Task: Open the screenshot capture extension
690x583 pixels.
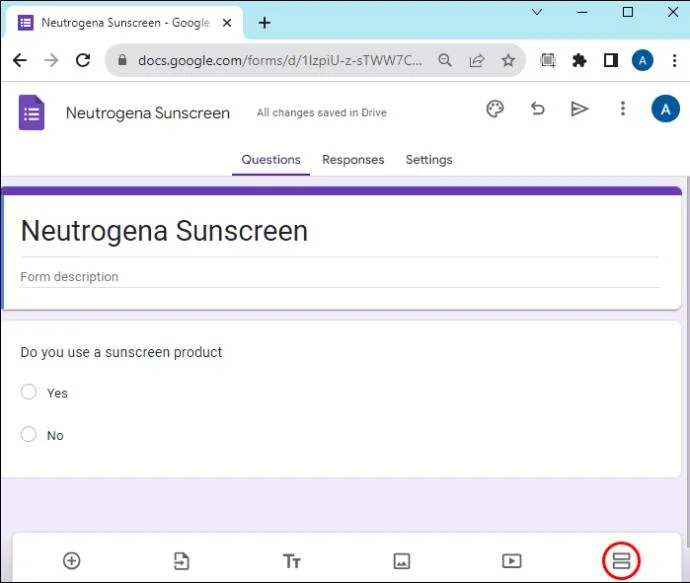Action: coord(547,60)
